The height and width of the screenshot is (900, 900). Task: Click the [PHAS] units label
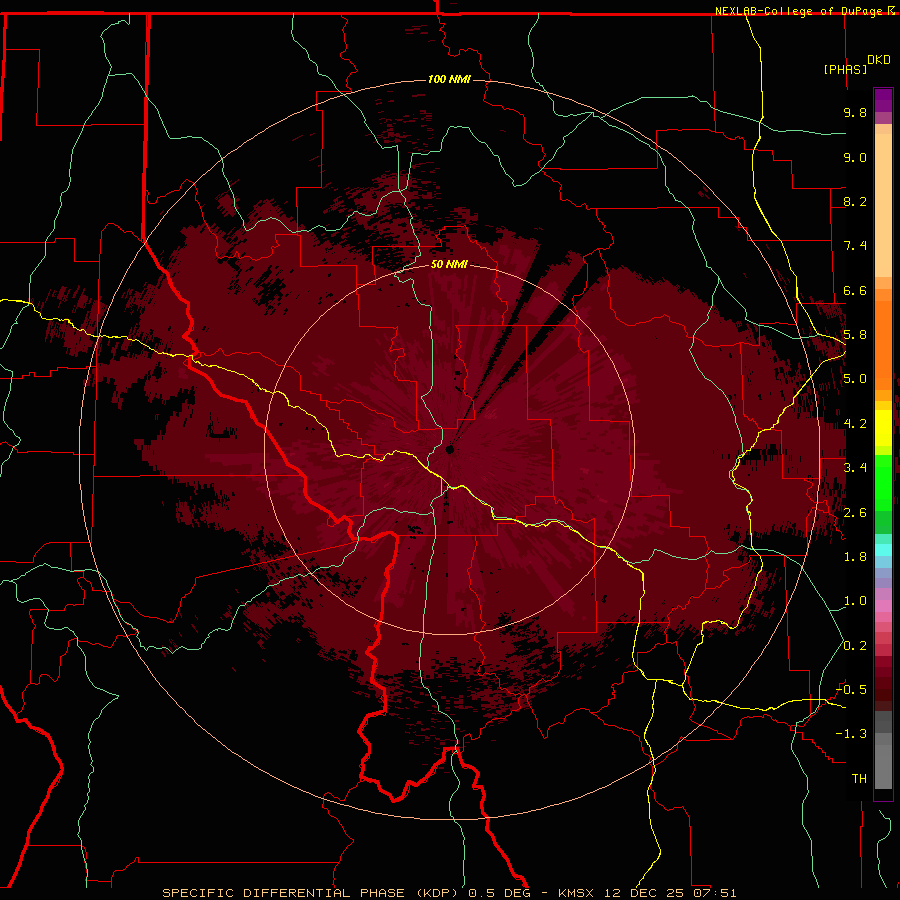pos(845,69)
